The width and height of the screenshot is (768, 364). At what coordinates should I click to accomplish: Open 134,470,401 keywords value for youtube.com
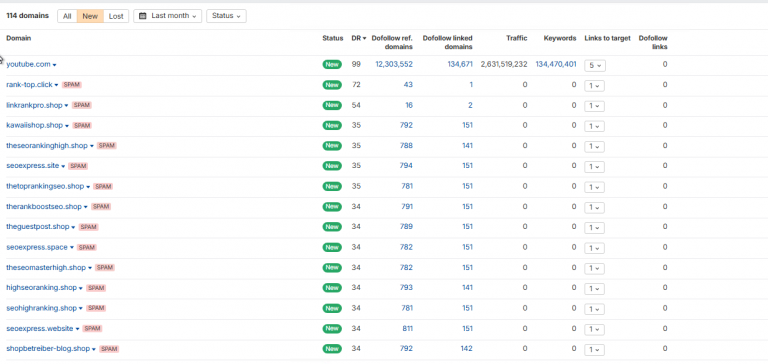coord(556,64)
